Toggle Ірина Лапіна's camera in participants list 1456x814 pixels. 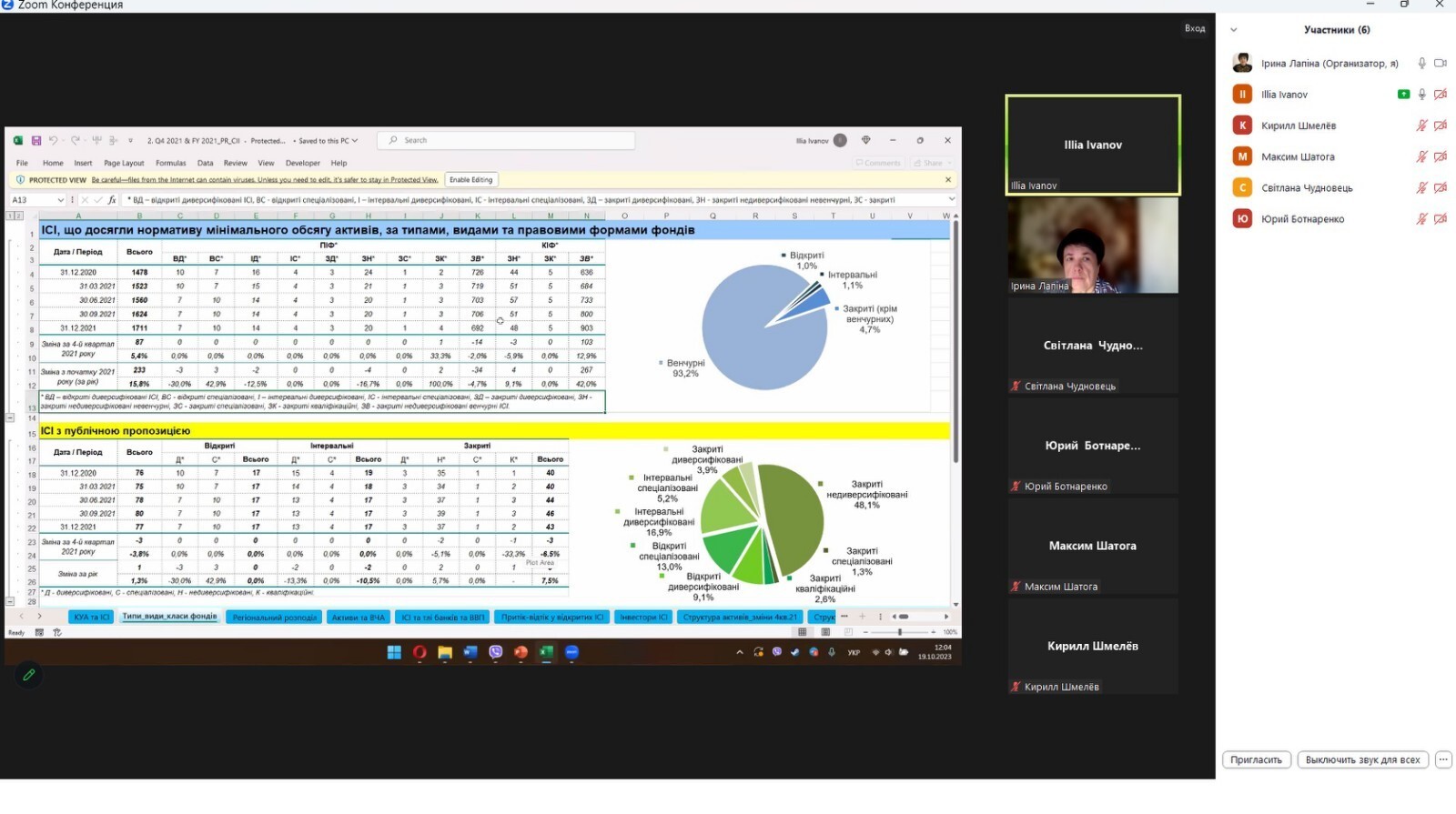coord(1441,64)
